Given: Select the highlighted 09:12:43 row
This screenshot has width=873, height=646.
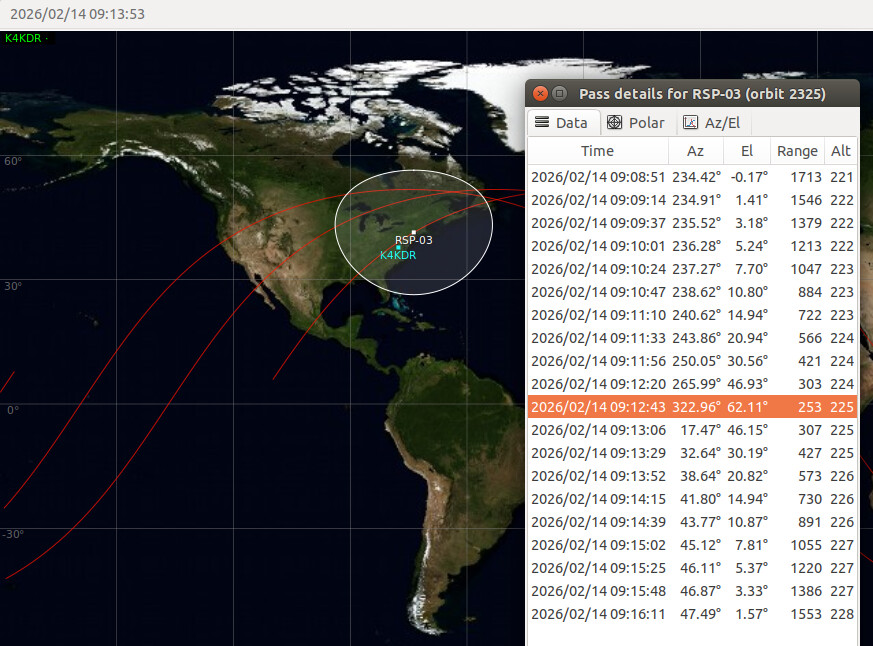Looking at the screenshot, I should 690,407.
